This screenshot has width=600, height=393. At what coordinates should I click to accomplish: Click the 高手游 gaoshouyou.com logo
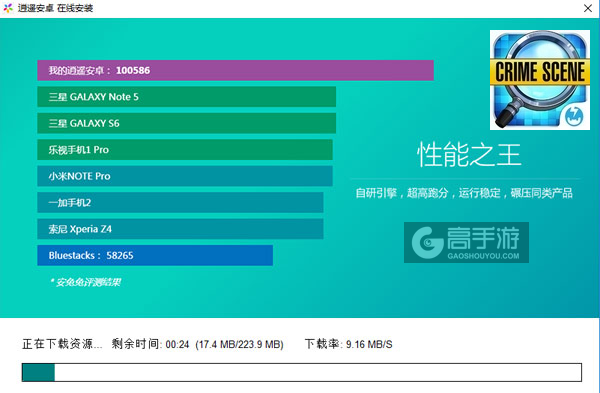pos(466,242)
